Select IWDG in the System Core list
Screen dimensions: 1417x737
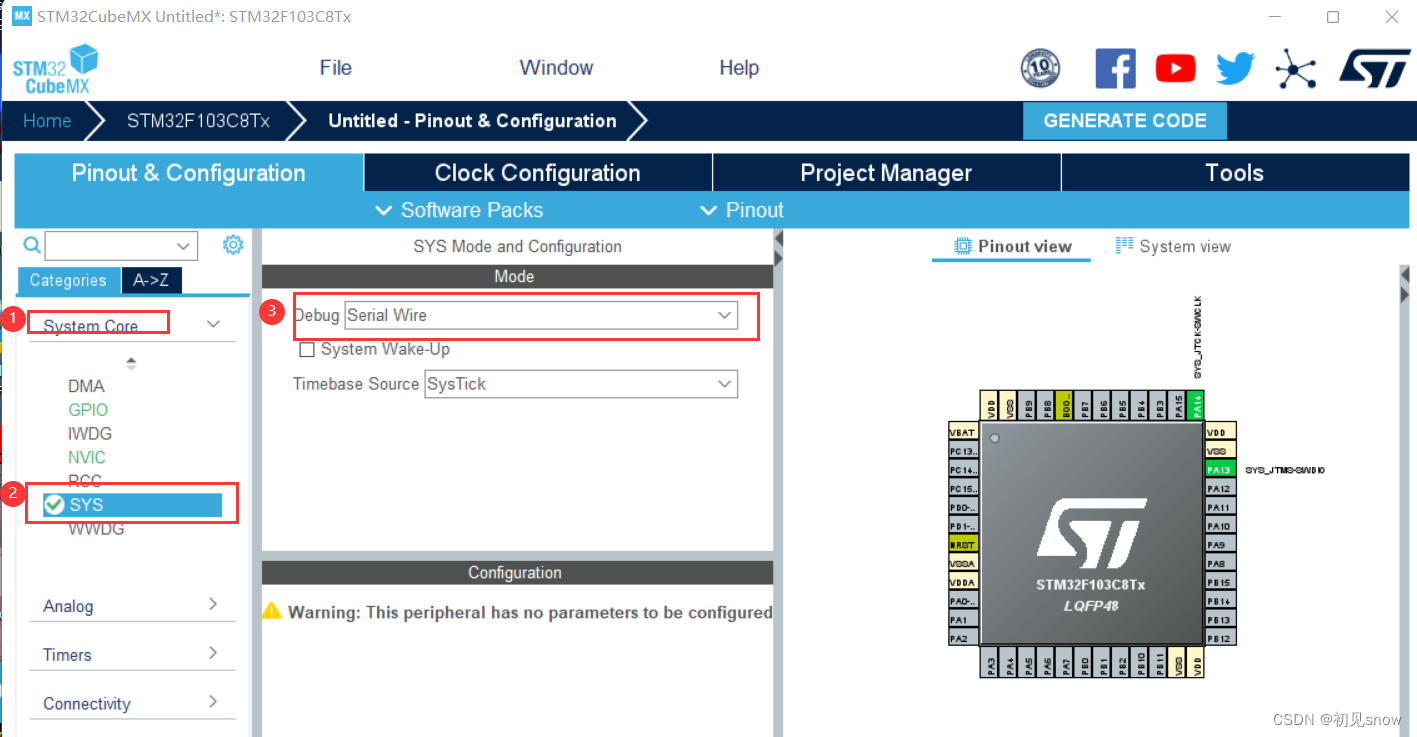(90, 434)
